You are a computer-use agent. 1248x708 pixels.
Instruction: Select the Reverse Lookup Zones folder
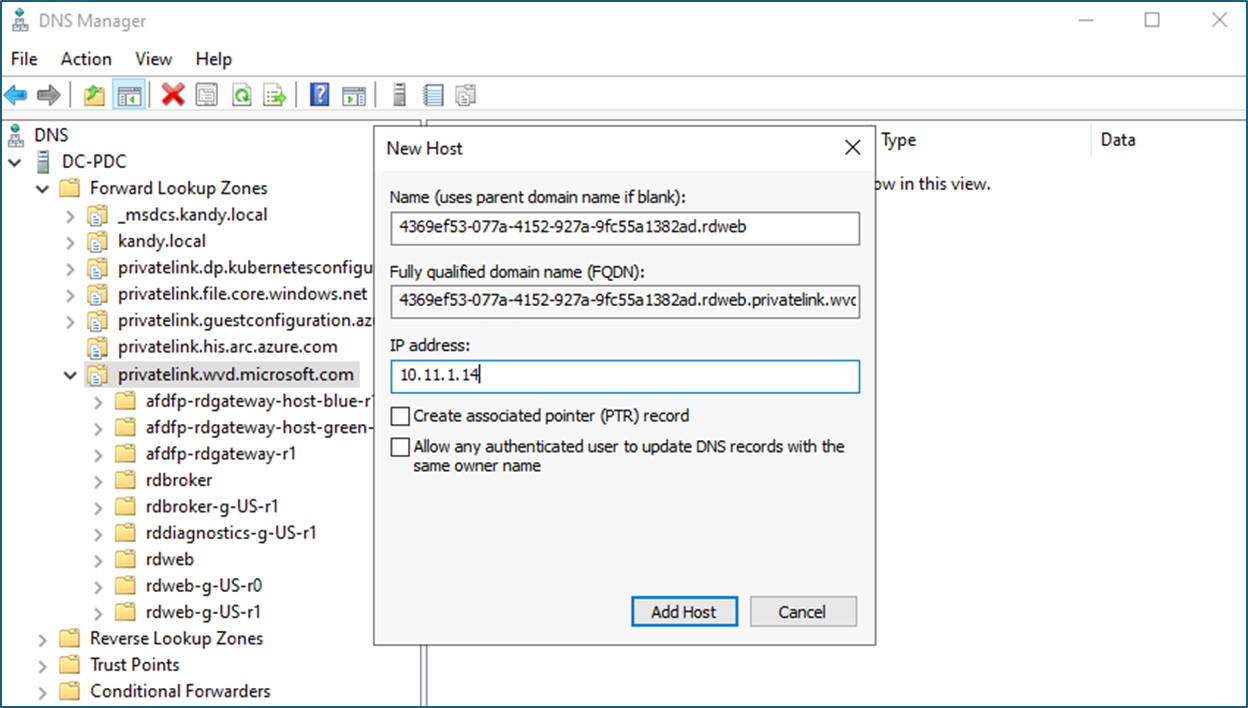176,638
